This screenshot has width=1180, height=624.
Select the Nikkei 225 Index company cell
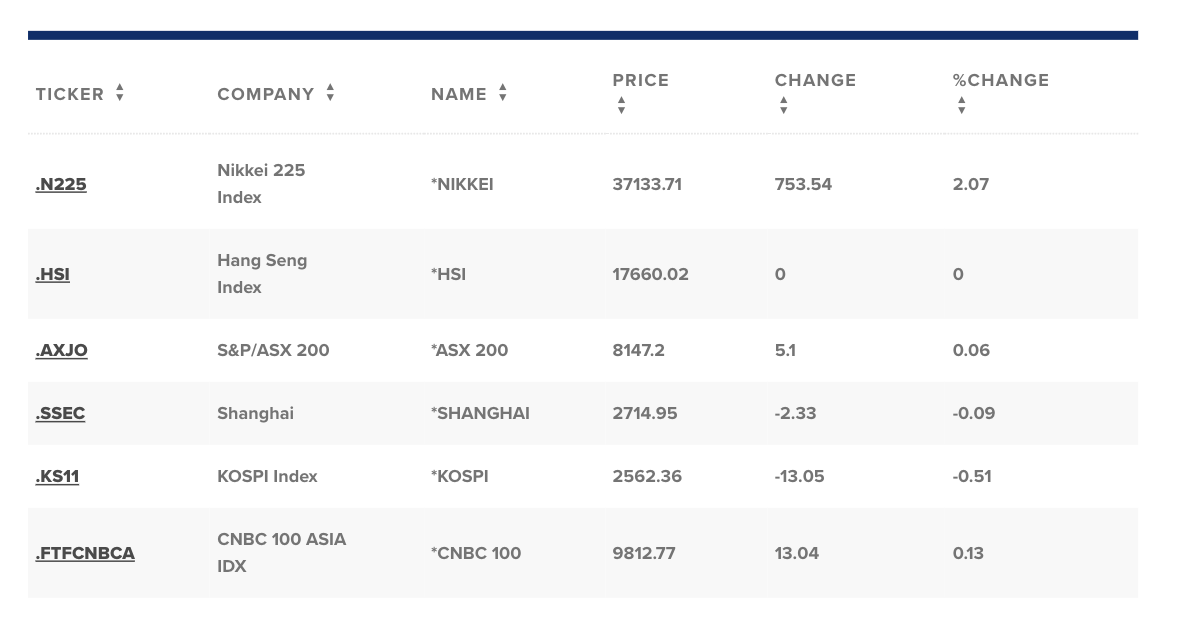click(x=261, y=184)
